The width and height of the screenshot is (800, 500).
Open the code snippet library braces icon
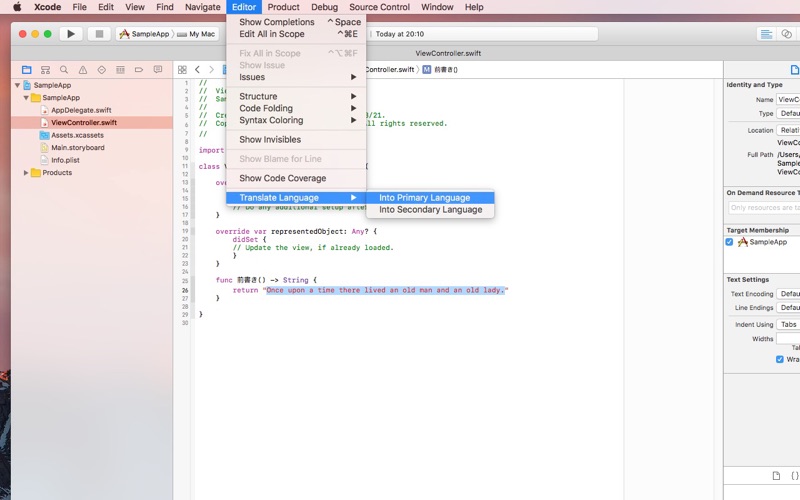tap(794, 476)
